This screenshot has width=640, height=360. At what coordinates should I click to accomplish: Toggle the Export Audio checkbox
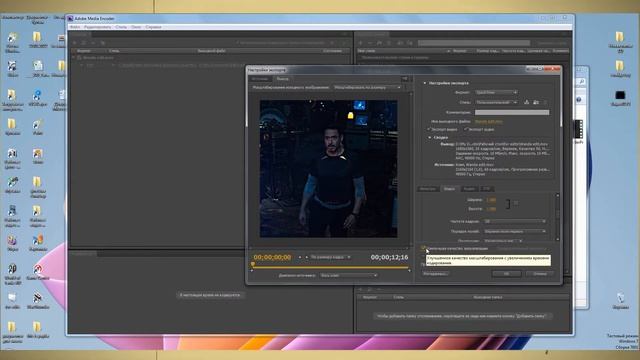[x=466, y=129]
